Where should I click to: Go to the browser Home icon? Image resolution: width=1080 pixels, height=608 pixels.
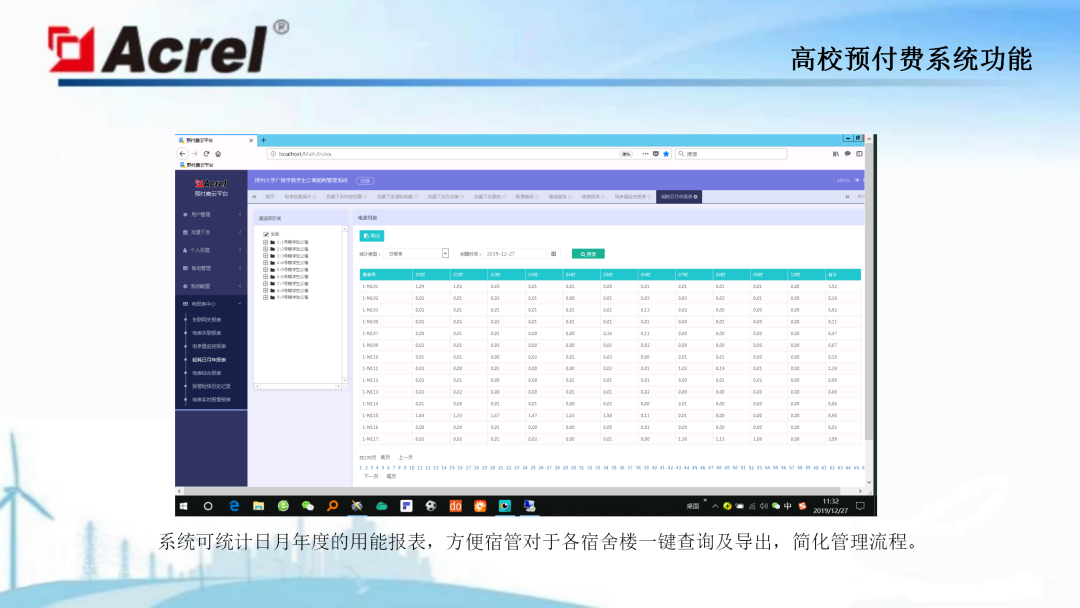point(218,154)
